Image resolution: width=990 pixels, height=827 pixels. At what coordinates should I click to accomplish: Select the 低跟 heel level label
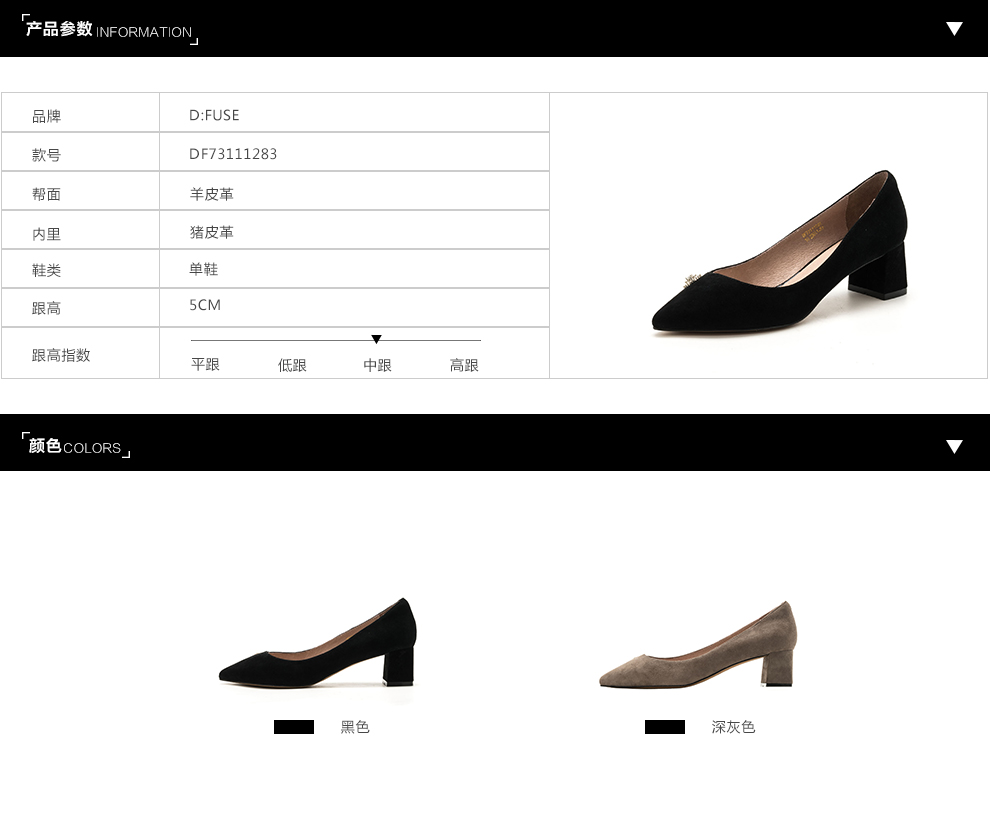pyautogui.click(x=292, y=365)
